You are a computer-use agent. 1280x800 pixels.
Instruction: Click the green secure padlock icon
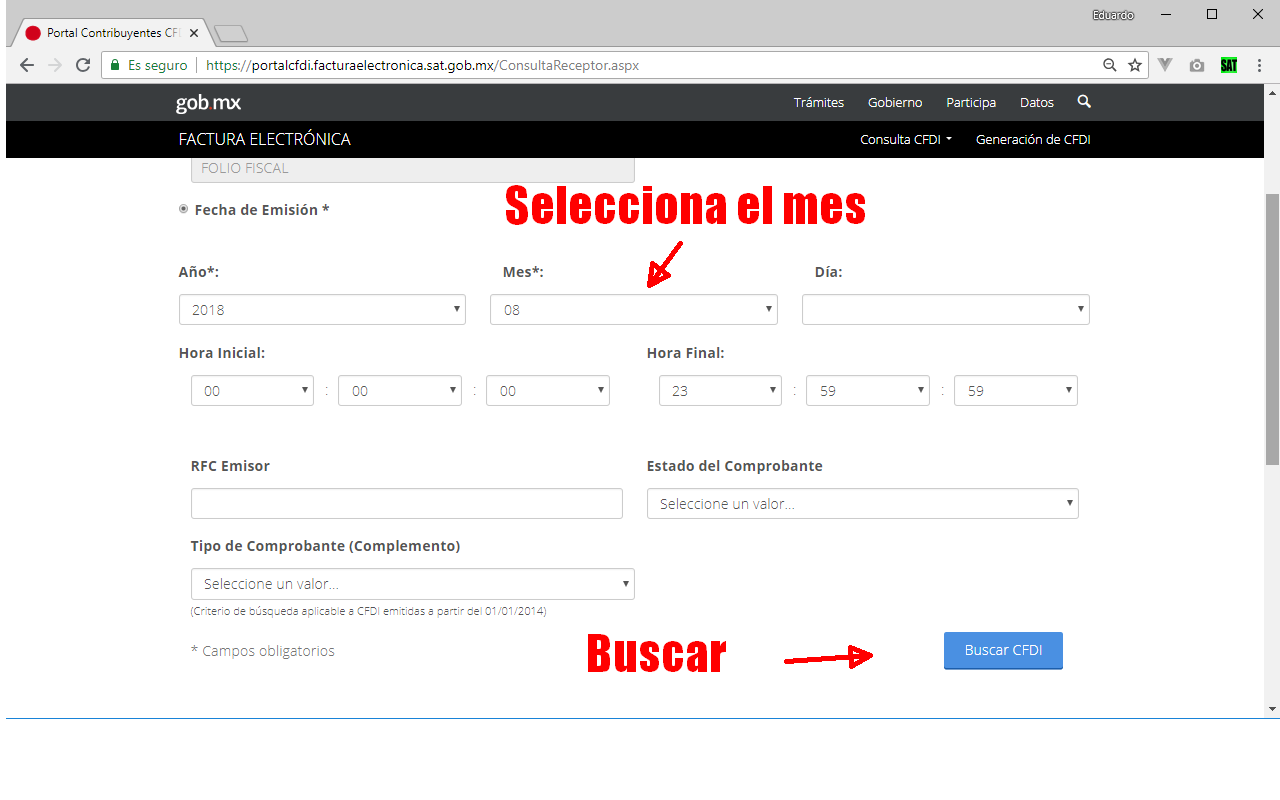tap(115, 65)
